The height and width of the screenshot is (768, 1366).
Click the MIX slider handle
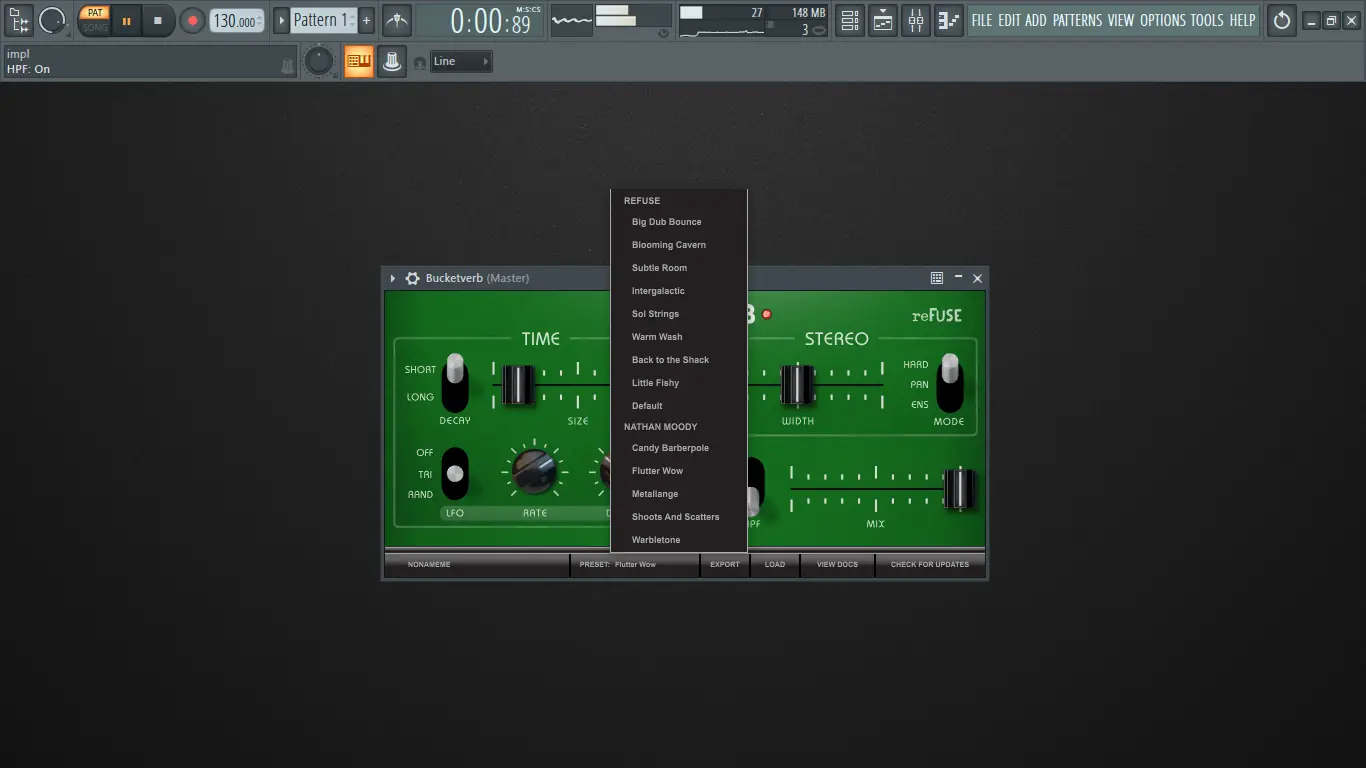click(959, 489)
